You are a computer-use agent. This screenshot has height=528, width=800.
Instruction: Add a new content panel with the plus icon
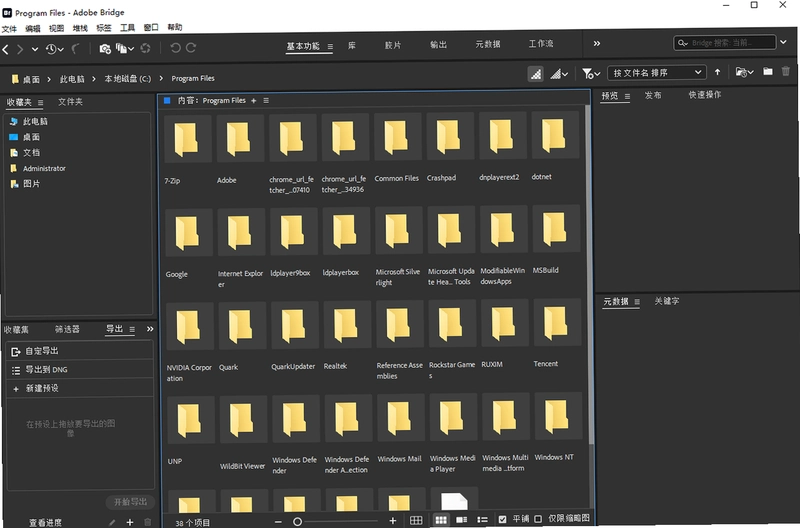(254, 100)
